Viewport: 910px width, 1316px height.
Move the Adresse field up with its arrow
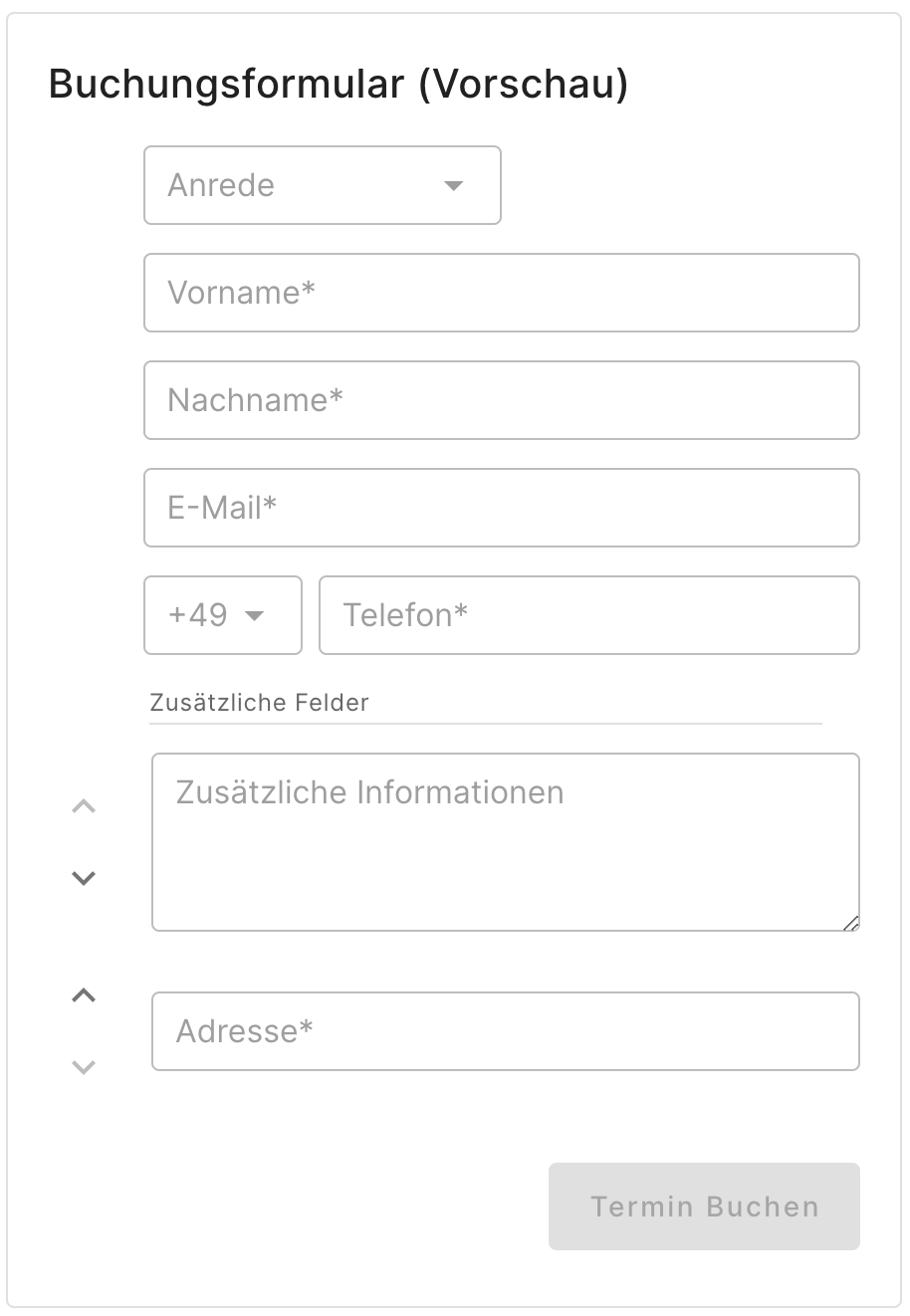(84, 994)
